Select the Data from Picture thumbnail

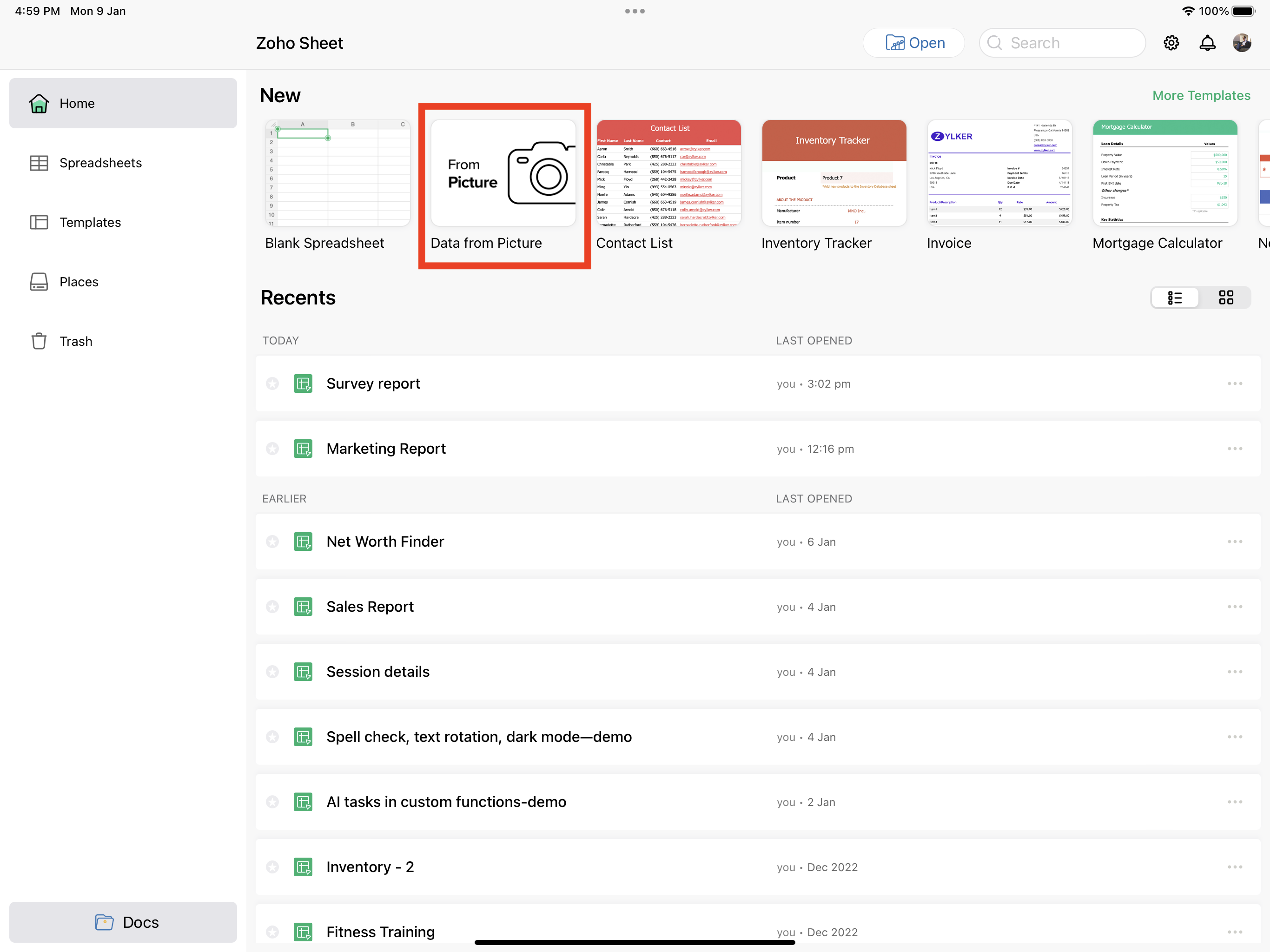[503, 173]
